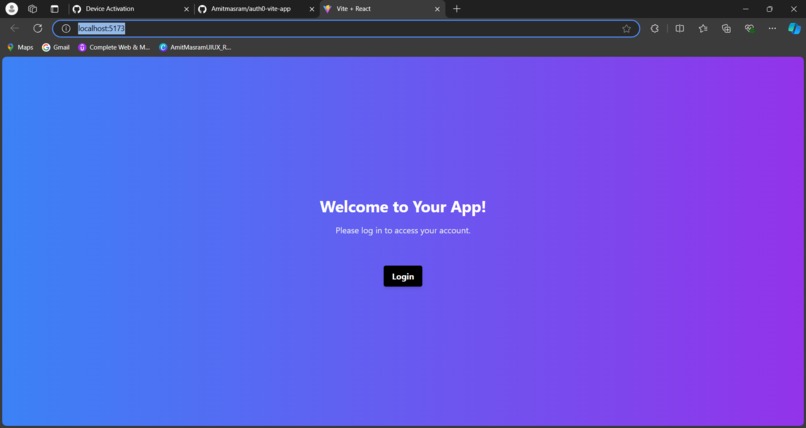Image resolution: width=806 pixels, height=428 pixels.
Task: Close the Device Activation tab
Action: (186, 9)
